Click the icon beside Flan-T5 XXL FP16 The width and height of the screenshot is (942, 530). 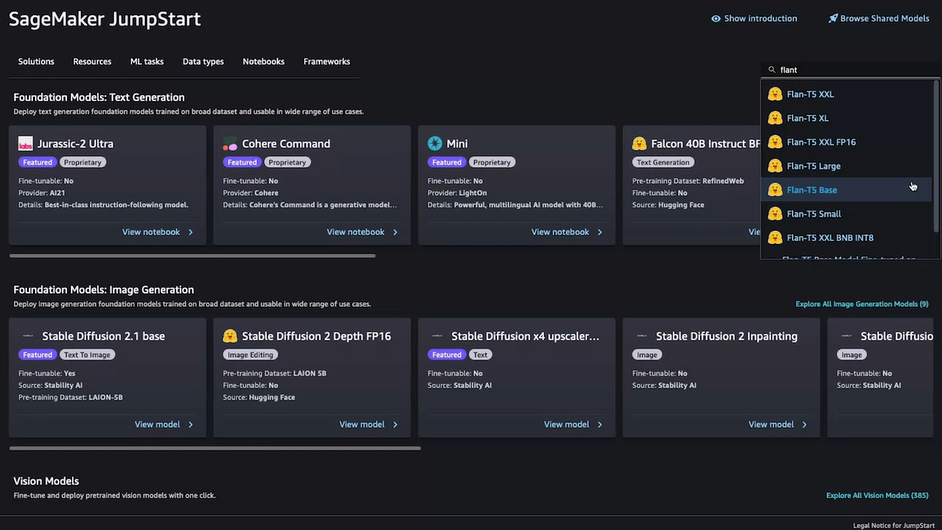[x=775, y=142]
